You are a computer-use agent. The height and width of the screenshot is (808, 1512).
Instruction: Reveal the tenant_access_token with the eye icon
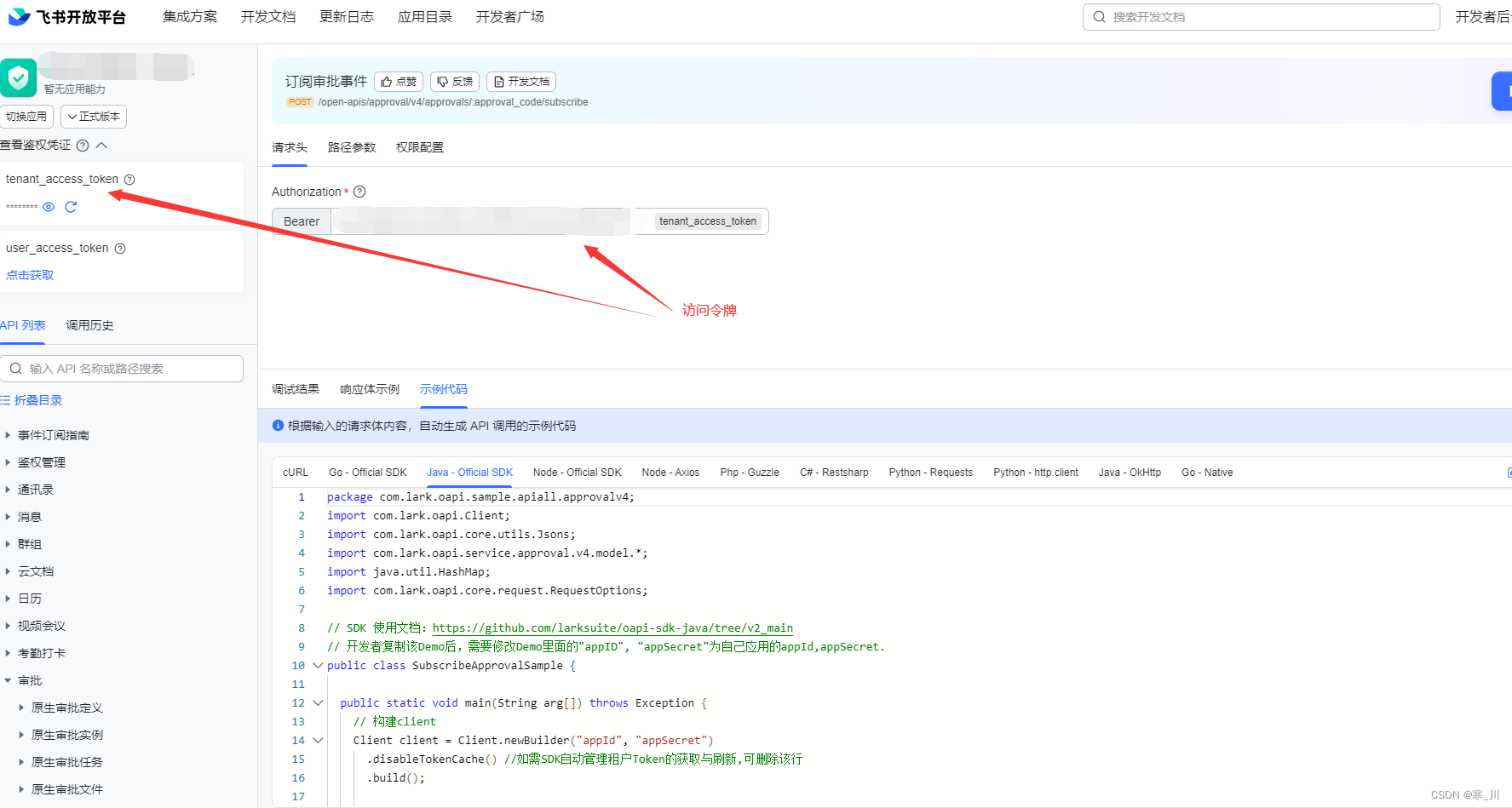click(x=49, y=207)
